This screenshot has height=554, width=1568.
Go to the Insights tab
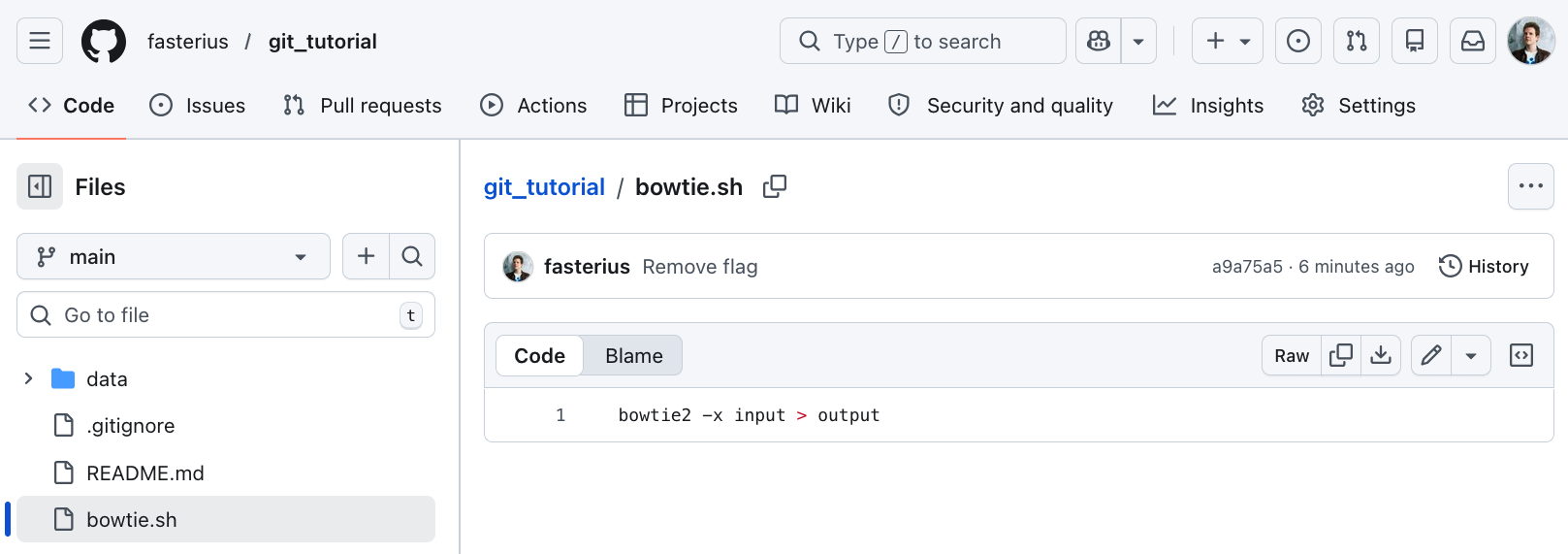[1208, 106]
